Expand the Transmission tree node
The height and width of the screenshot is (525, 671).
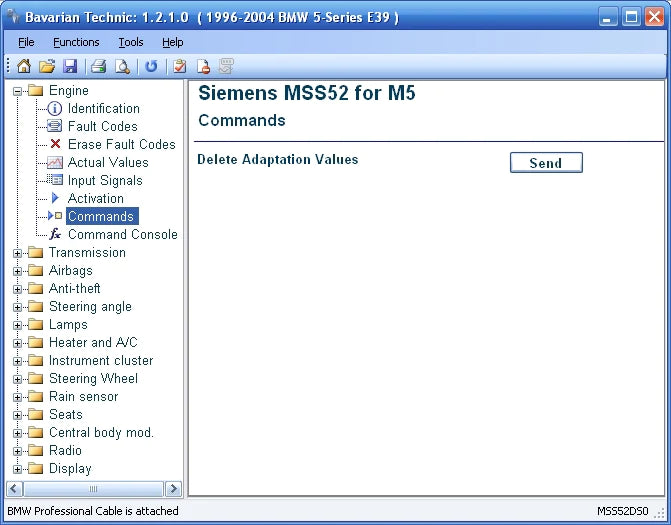(18, 253)
